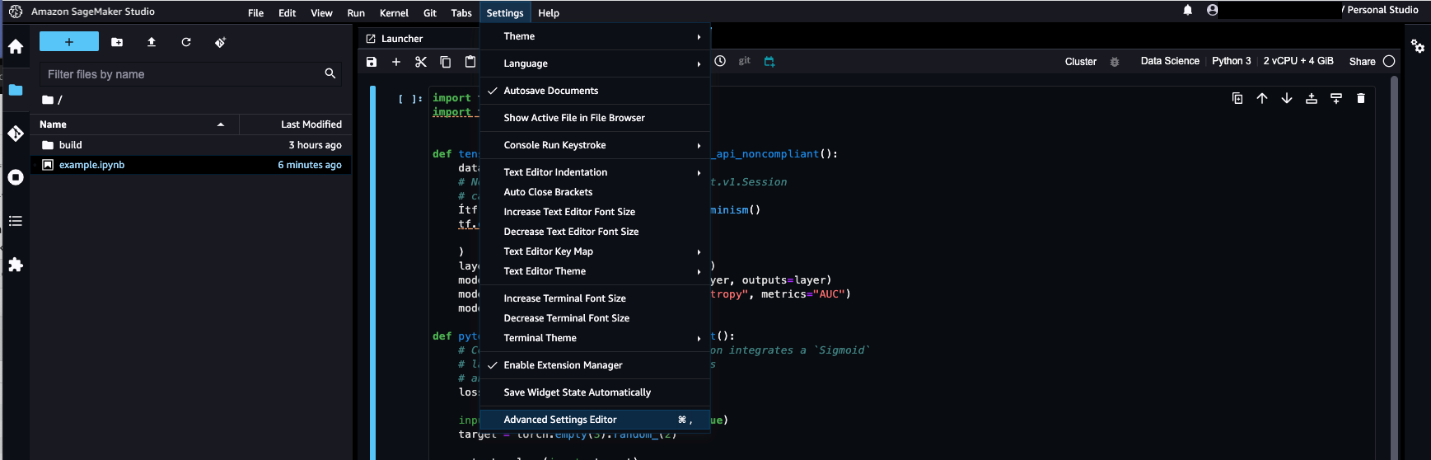
Task: Toggle Save Widget State Automatically
Action: [x=595, y=392]
